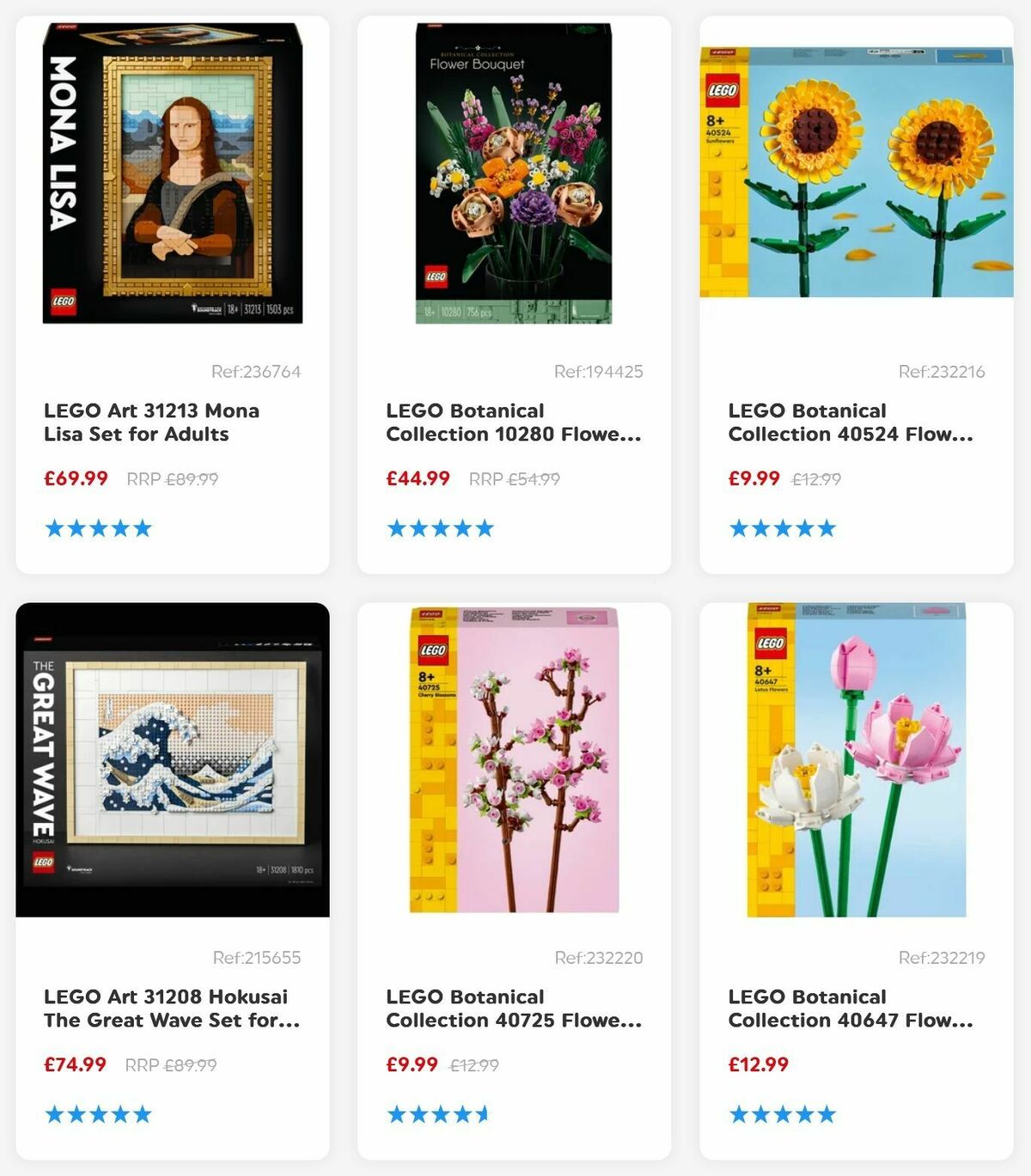View star rating for Mona Lisa set
Screen dimensions: 1031x1176
tap(98, 528)
